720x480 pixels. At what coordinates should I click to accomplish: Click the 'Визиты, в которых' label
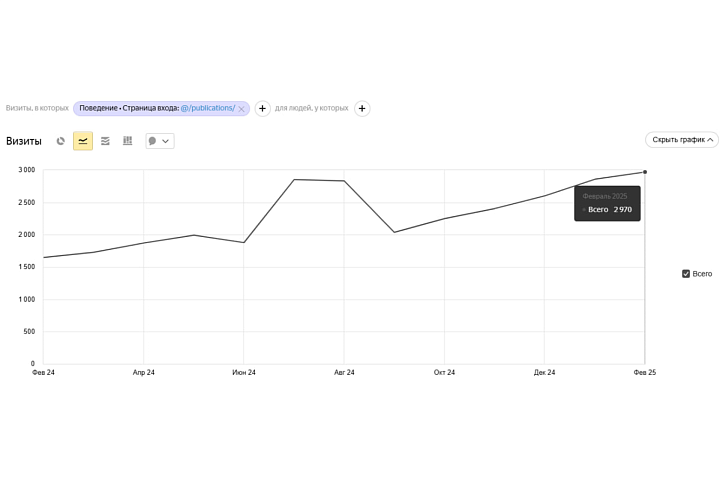(37, 108)
